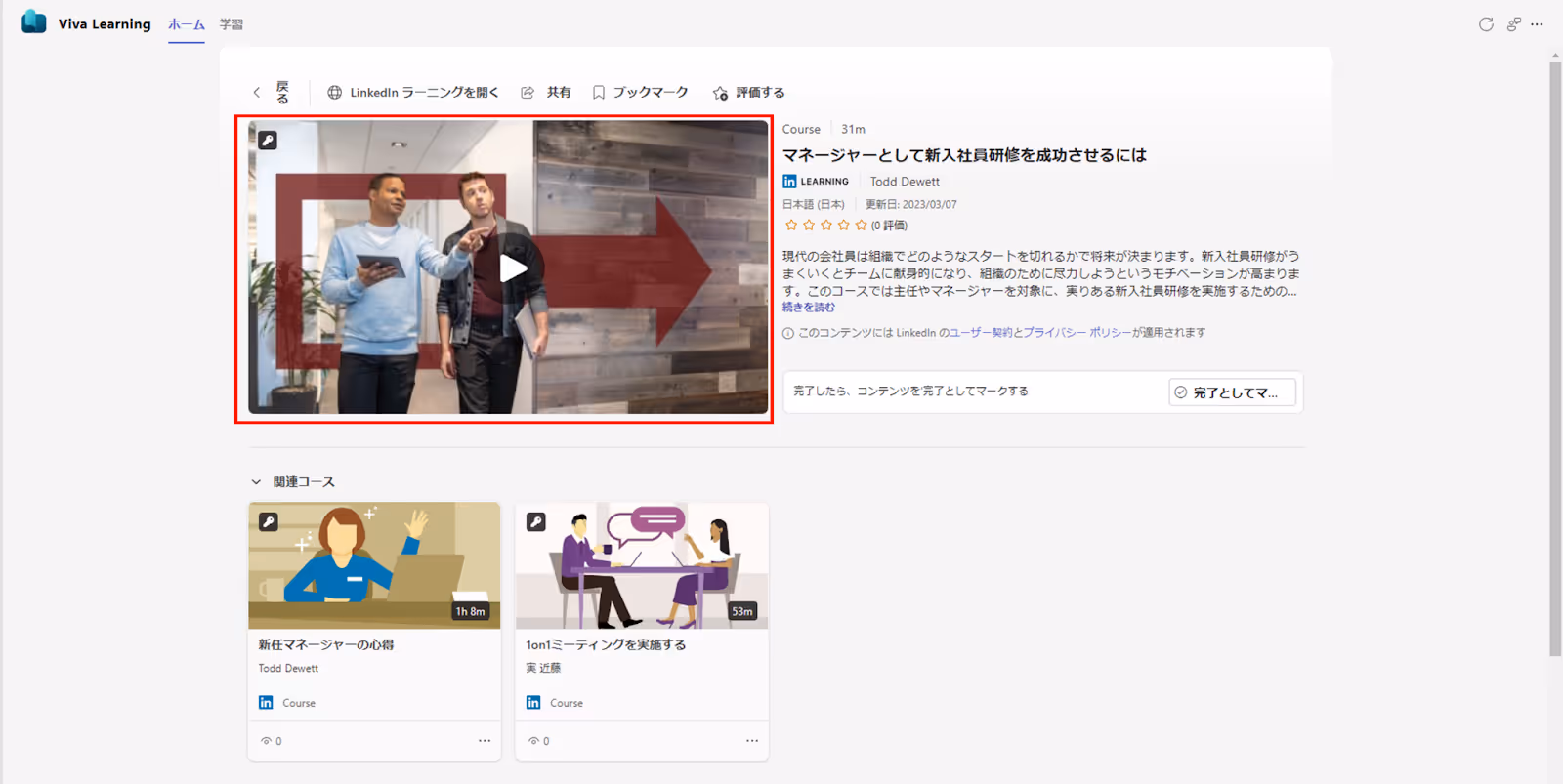
Task: Click the refresh icon in top bar
Action: [x=1486, y=24]
